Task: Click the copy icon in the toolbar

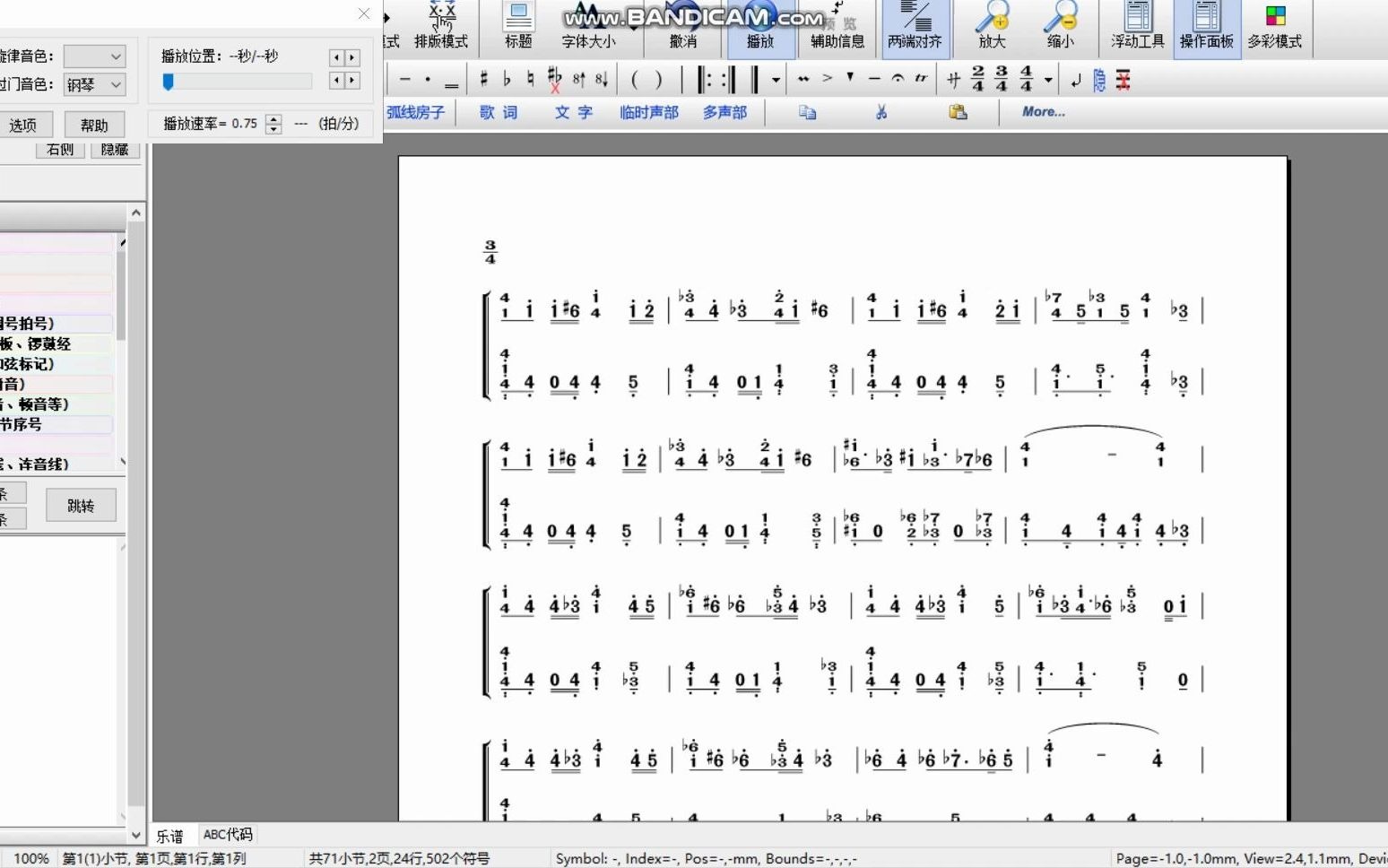Action: [x=808, y=112]
